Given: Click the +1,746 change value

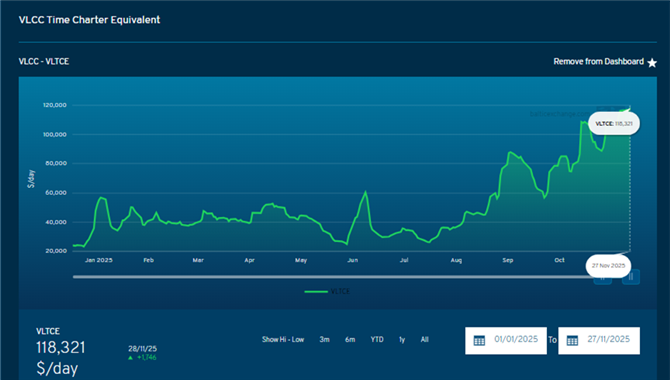Looking at the screenshot, I should point(147,357).
